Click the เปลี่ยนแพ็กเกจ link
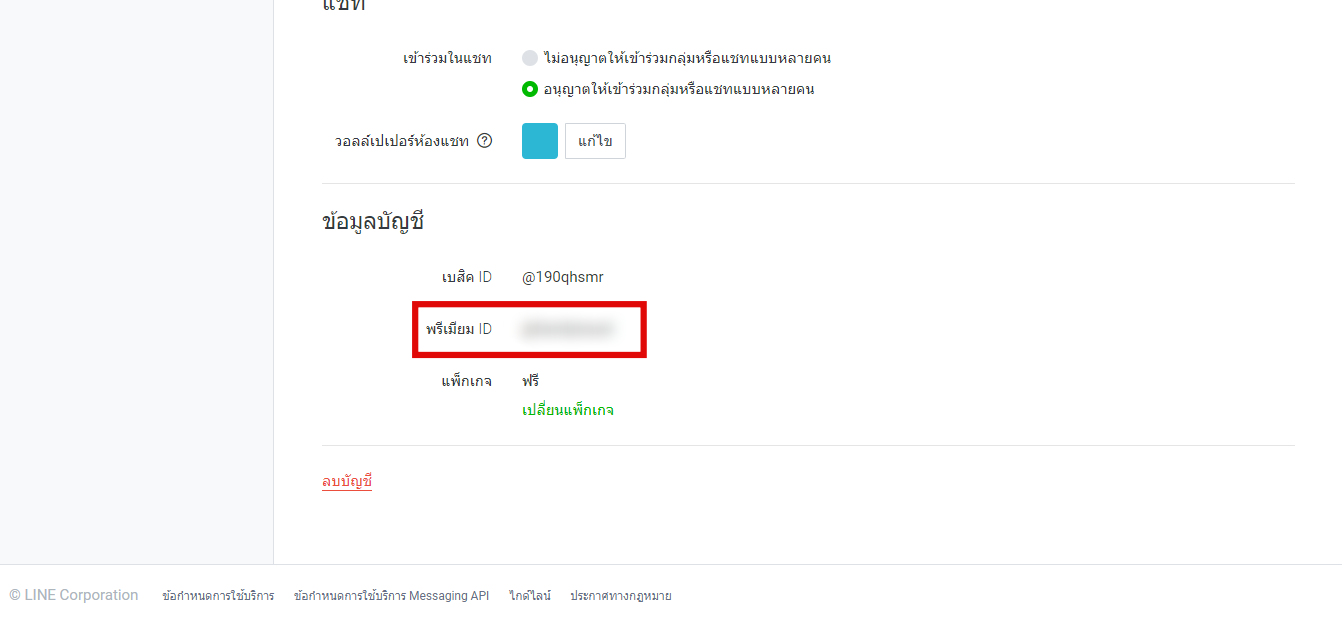Viewport: 1342px width, 624px height. coord(568,410)
